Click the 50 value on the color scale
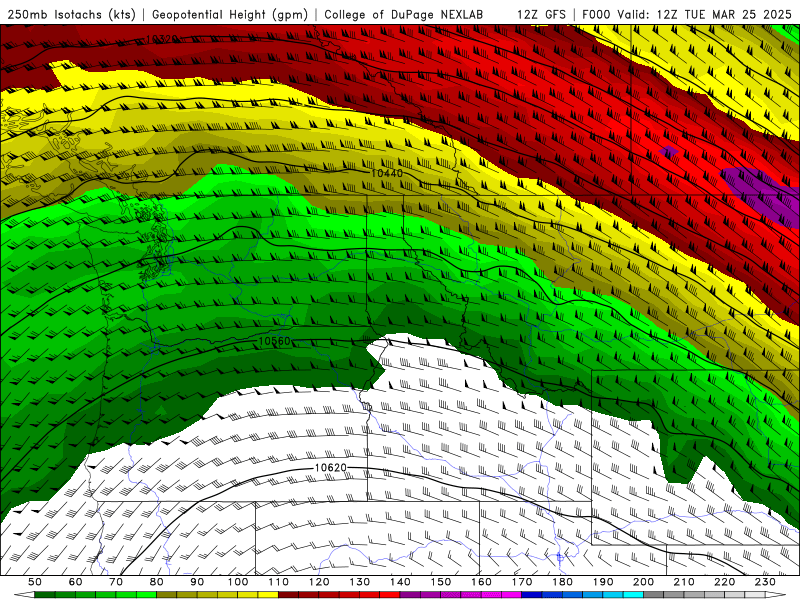800x600 pixels. (35, 582)
